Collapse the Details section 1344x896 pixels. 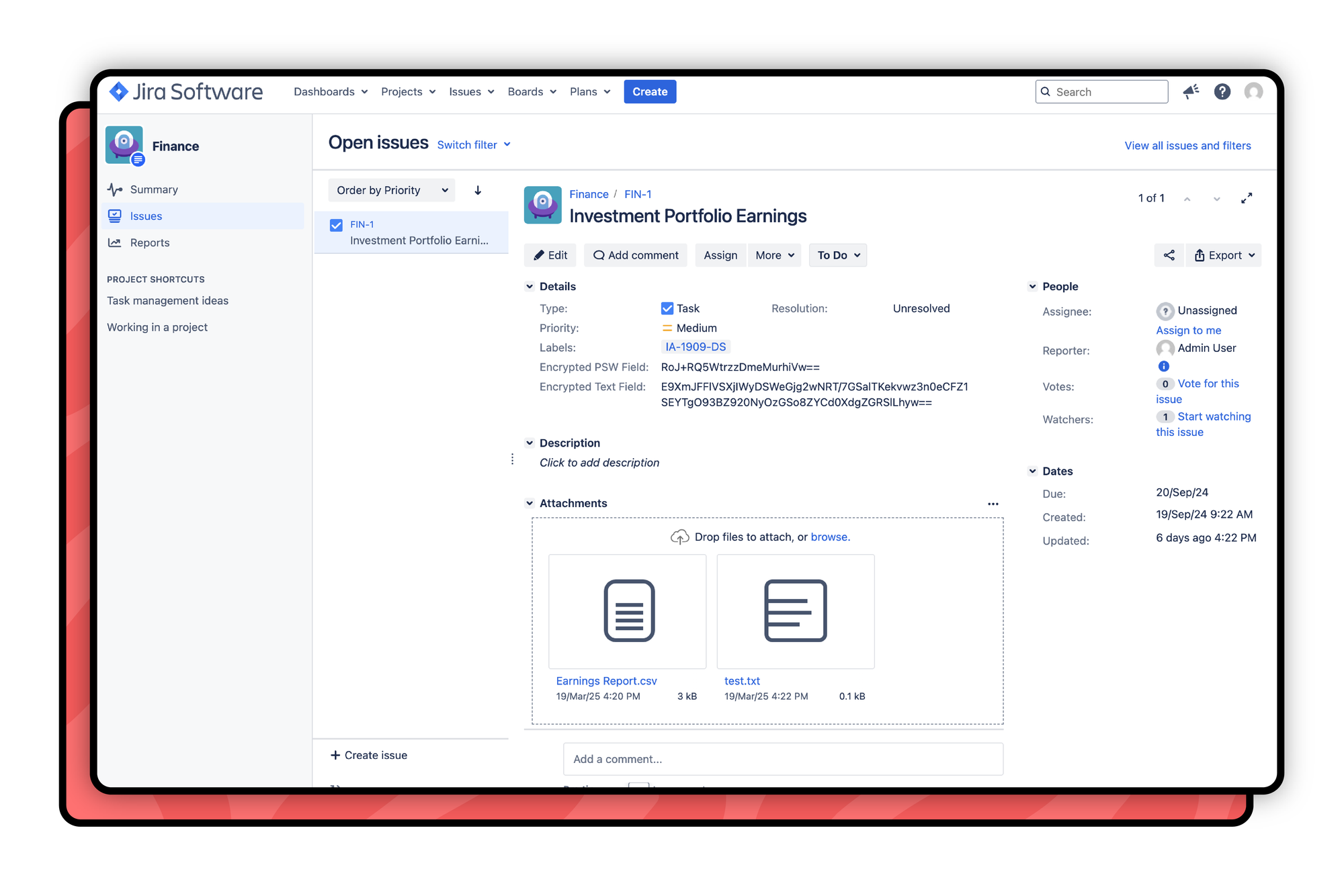[x=530, y=286]
